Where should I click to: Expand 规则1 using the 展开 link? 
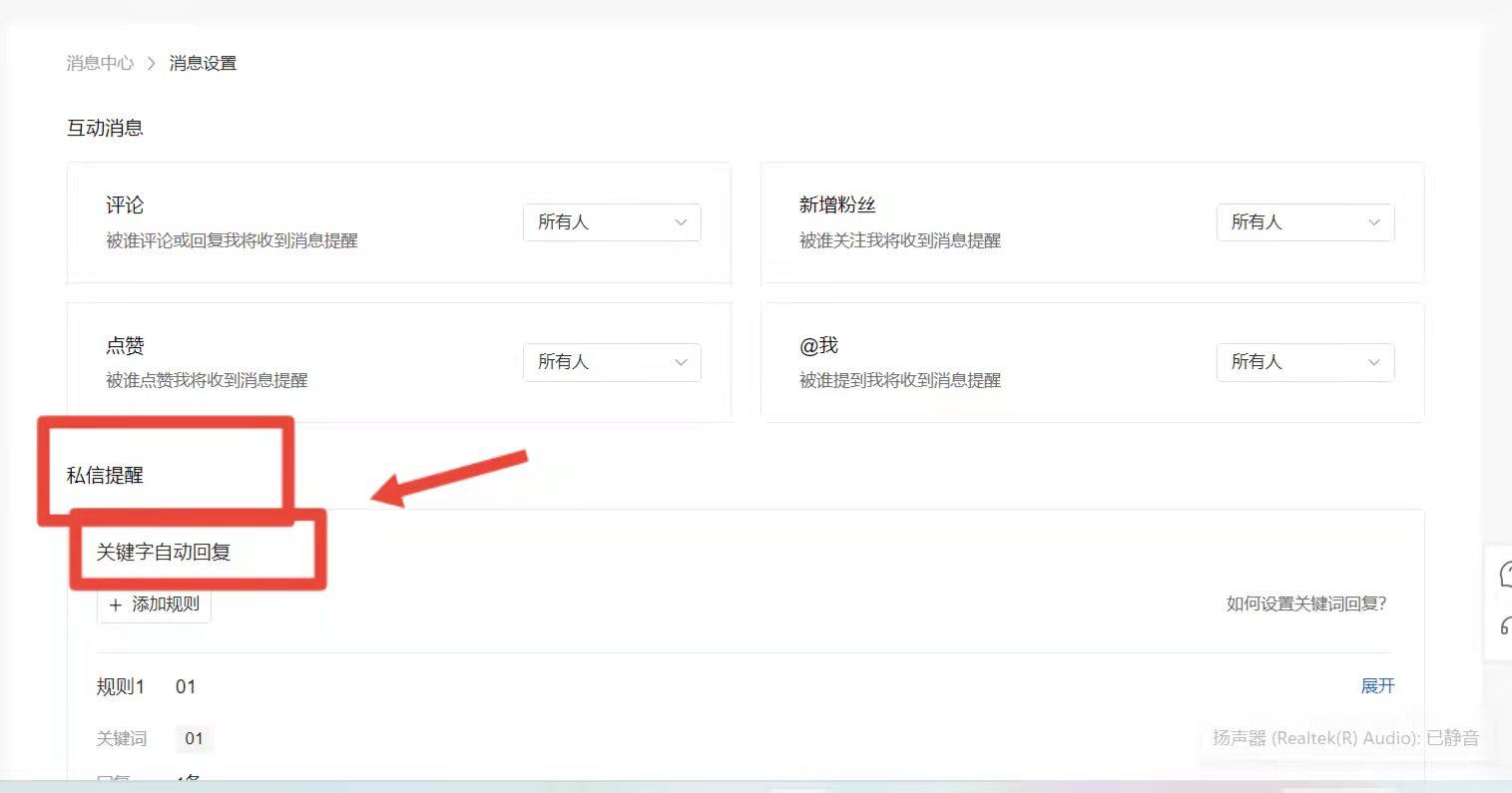(x=1377, y=686)
